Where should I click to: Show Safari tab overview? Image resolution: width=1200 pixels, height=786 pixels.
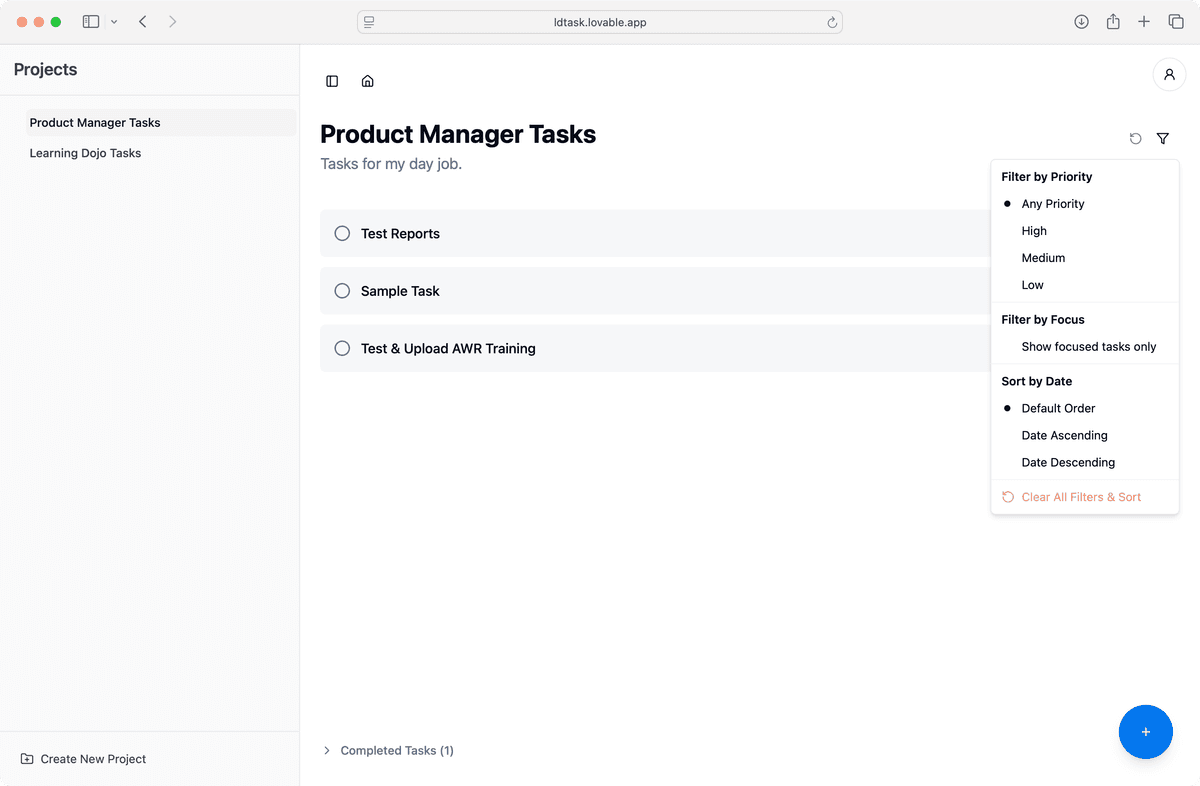pos(1176,22)
